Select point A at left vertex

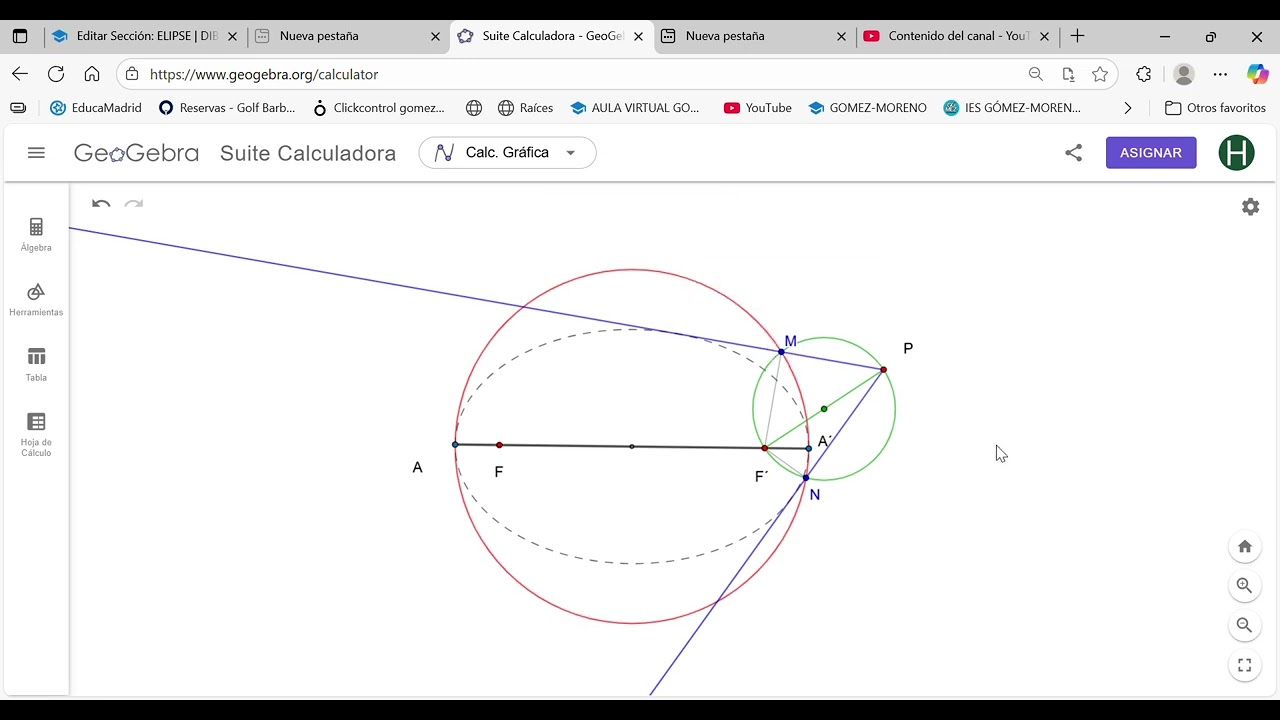coord(455,444)
